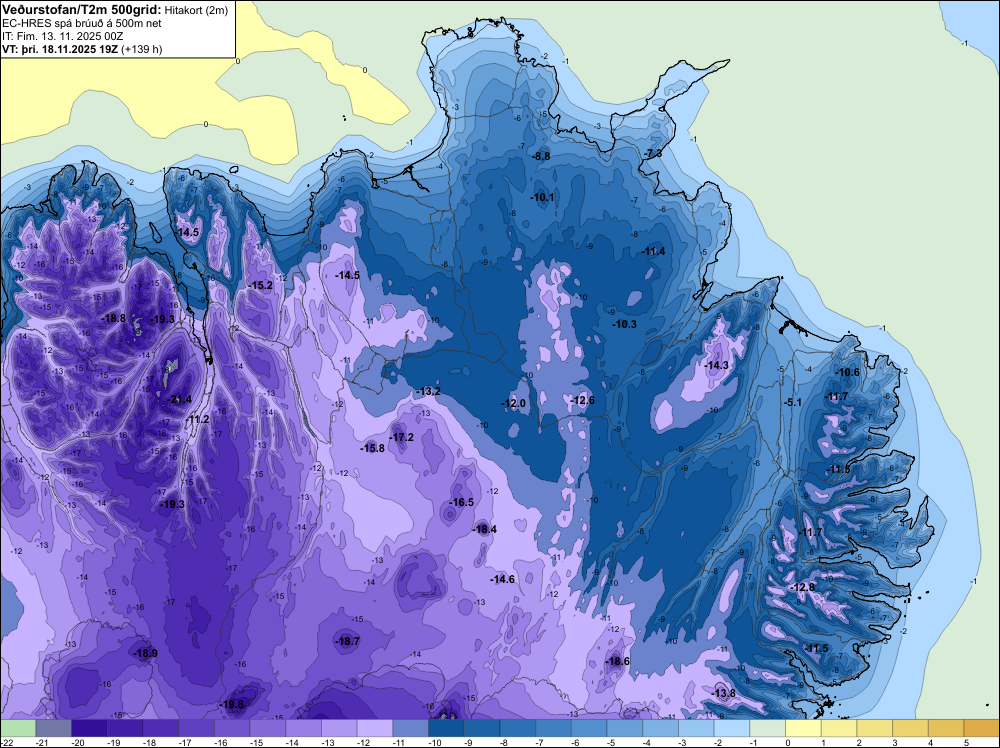Click the -16.5 temperature value
The image size is (1000, 748).
click(x=461, y=502)
